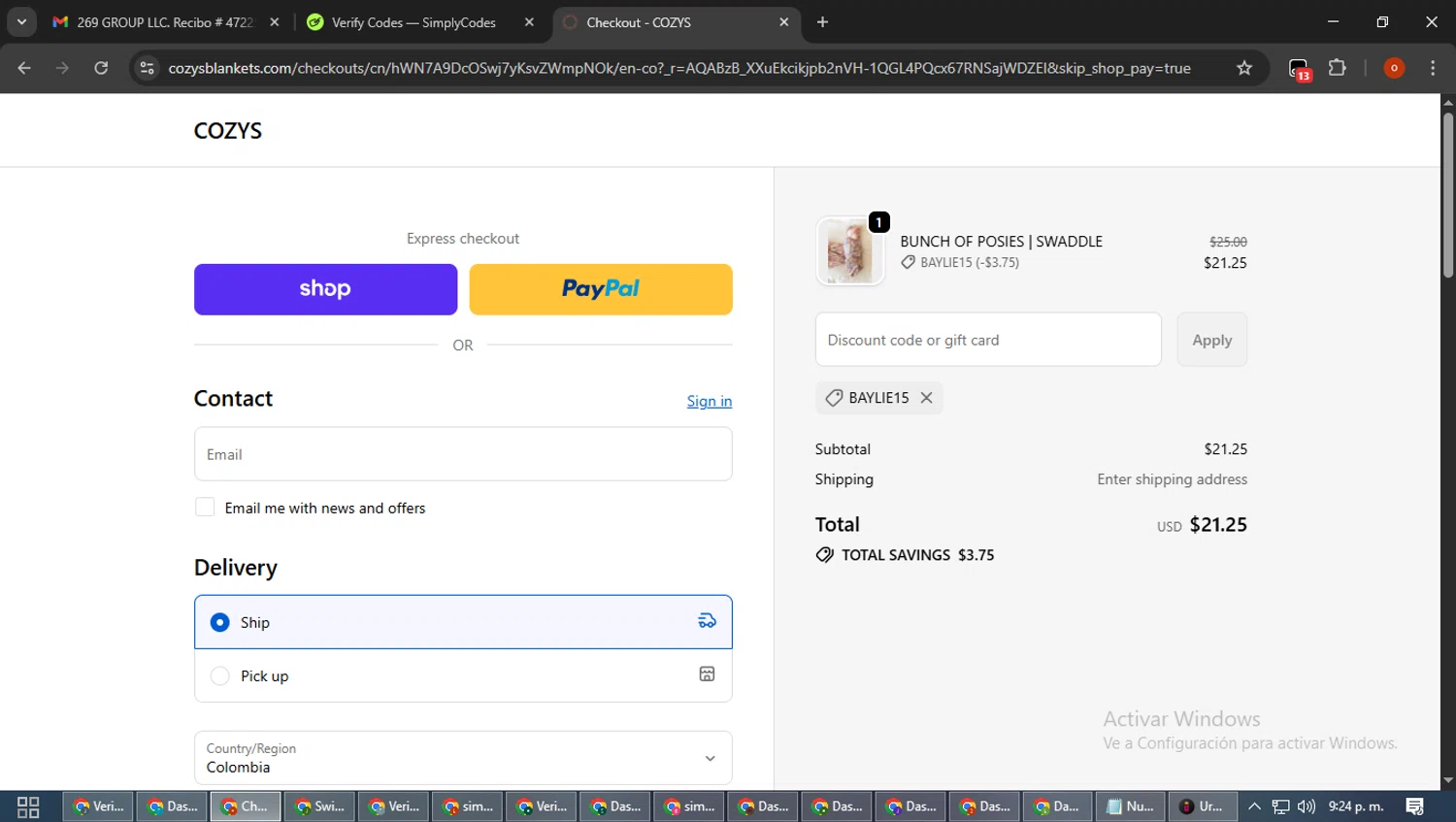Focus the Discount code or gift card field

click(988, 340)
